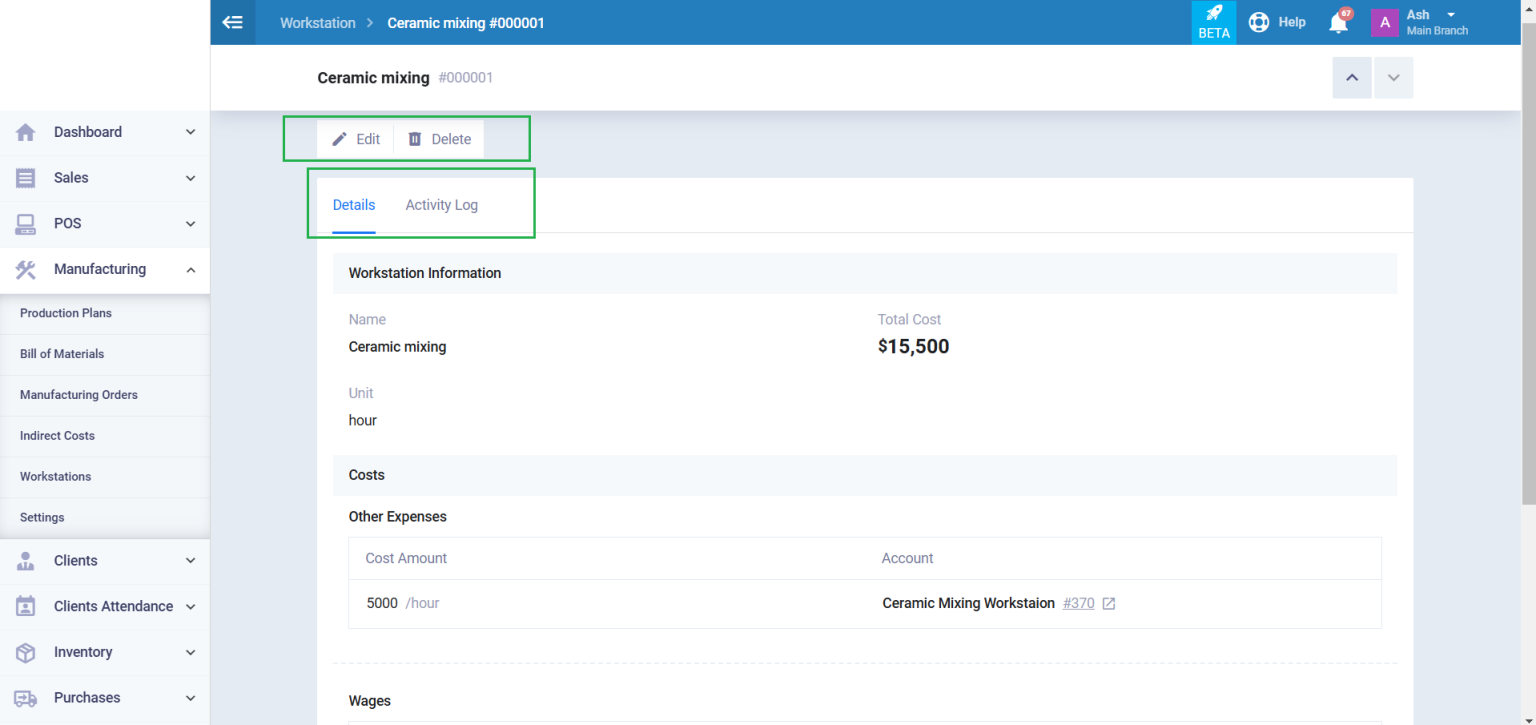
Task: Open the BETA rocket icon
Action: pos(1214,22)
